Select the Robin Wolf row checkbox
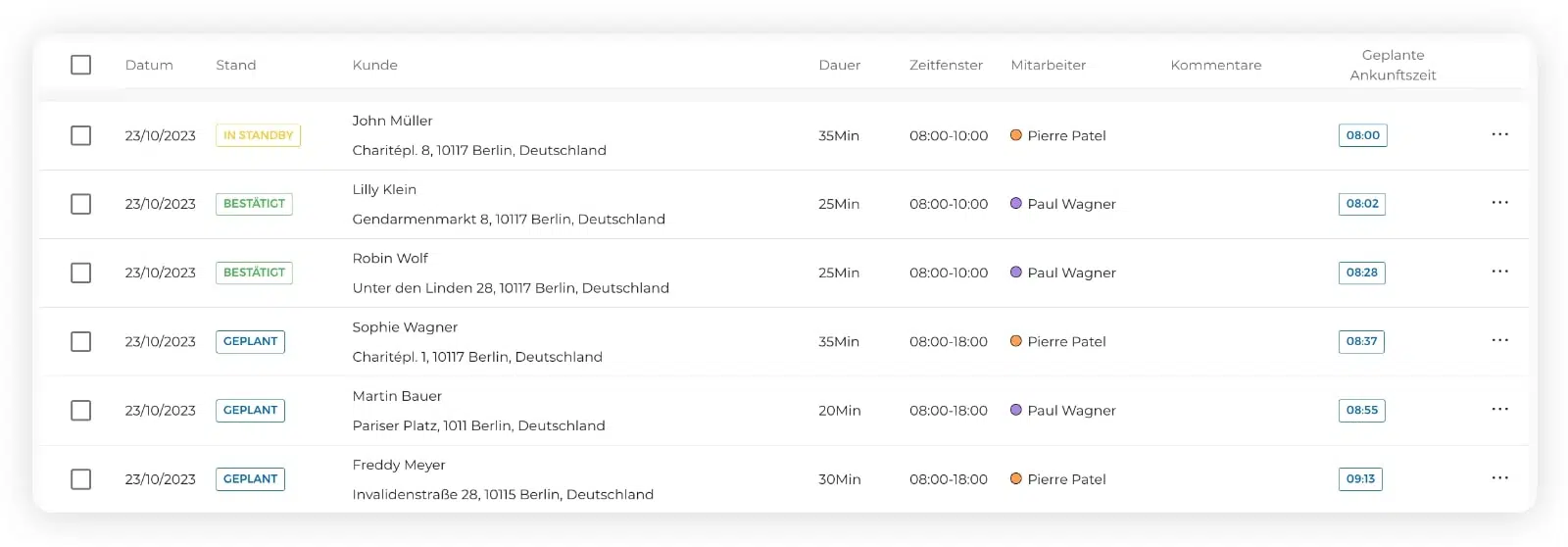Screen dimensions: 1568x547 pyautogui.click(x=81, y=273)
